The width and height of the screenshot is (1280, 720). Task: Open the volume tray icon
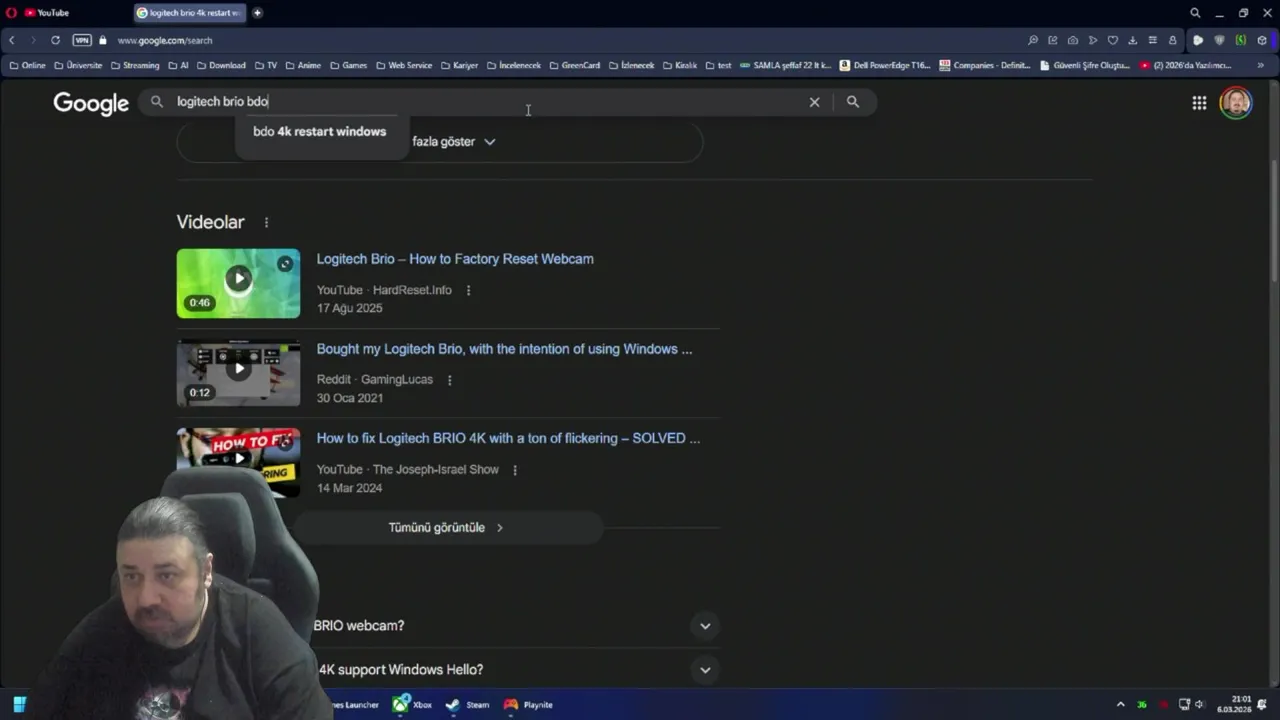tap(1199, 705)
